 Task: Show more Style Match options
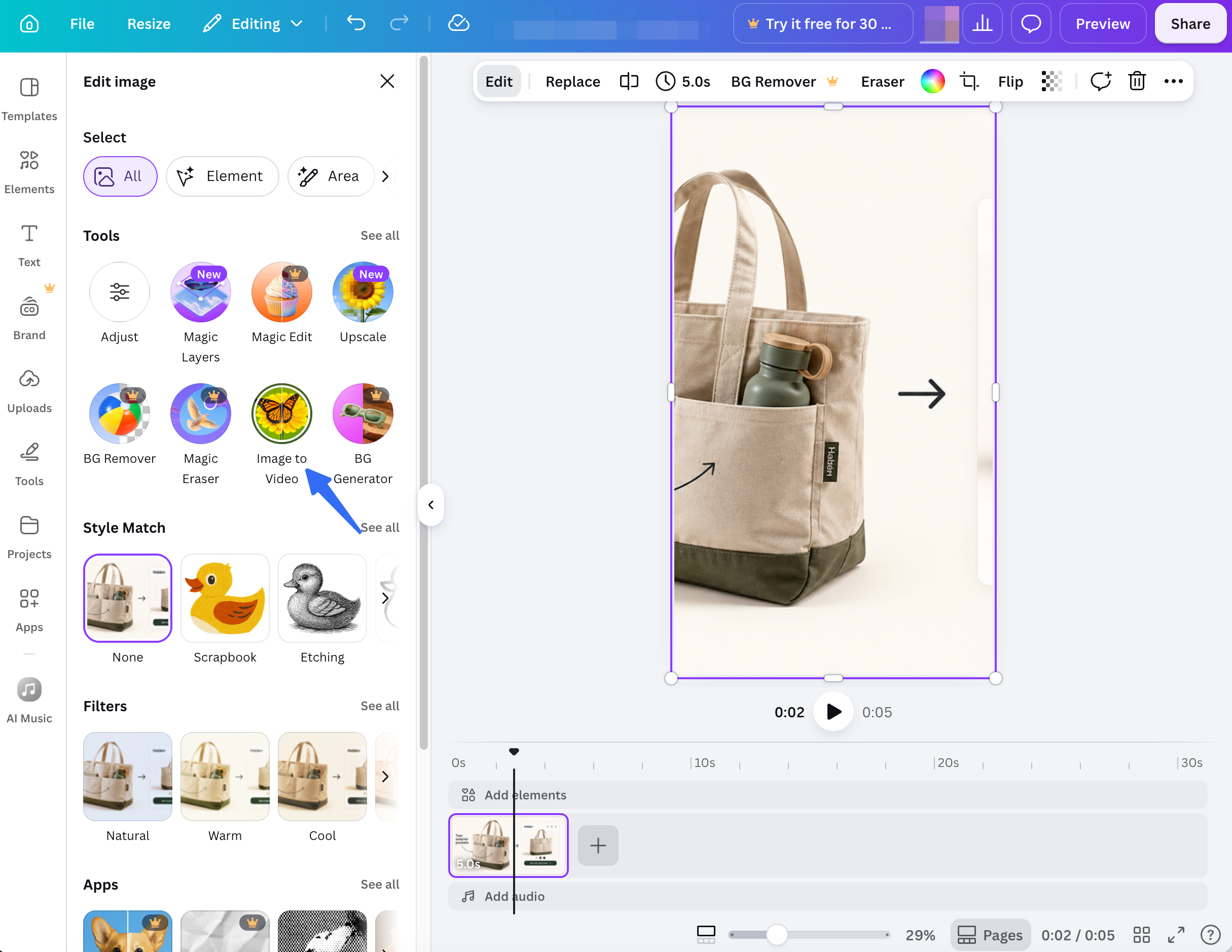click(385, 598)
